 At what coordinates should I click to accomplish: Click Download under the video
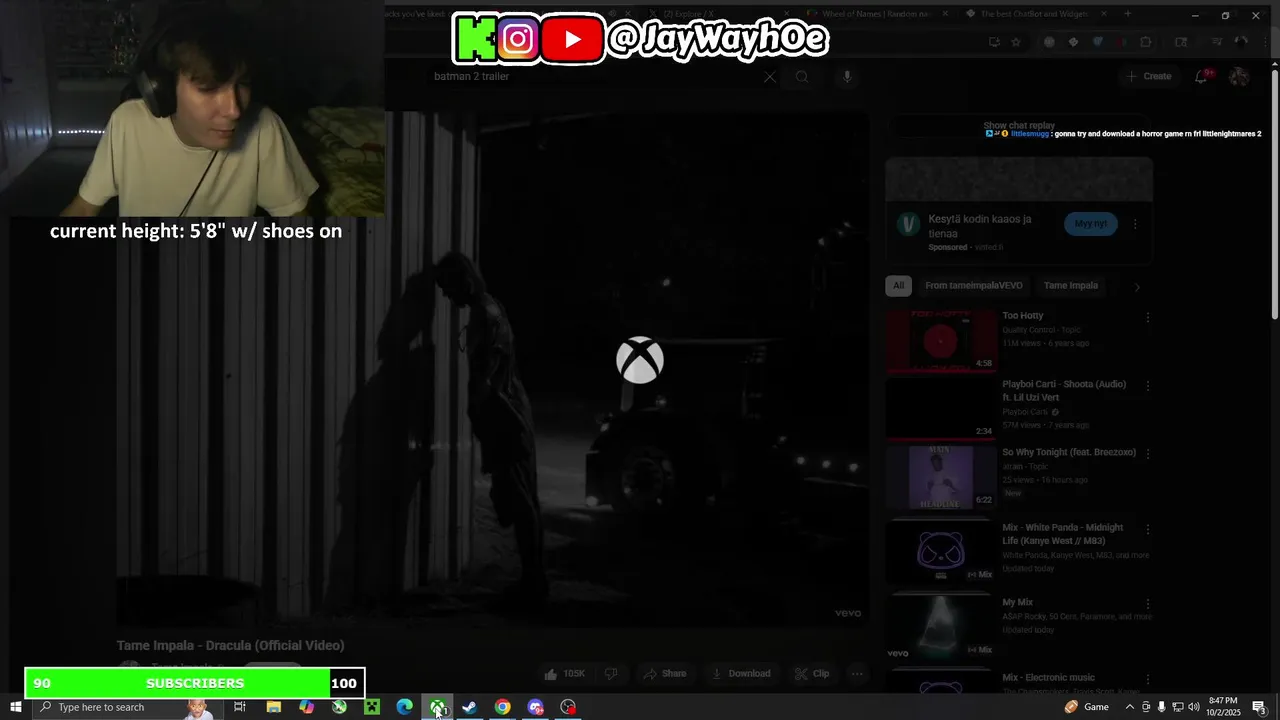point(741,674)
